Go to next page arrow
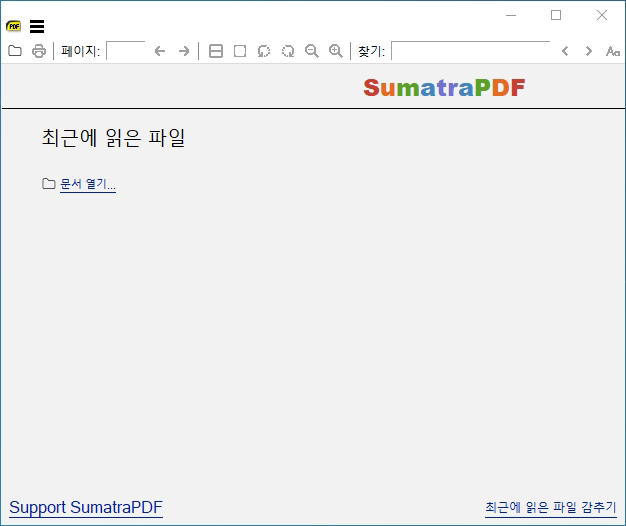The width and height of the screenshot is (626, 526). click(184, 51)
